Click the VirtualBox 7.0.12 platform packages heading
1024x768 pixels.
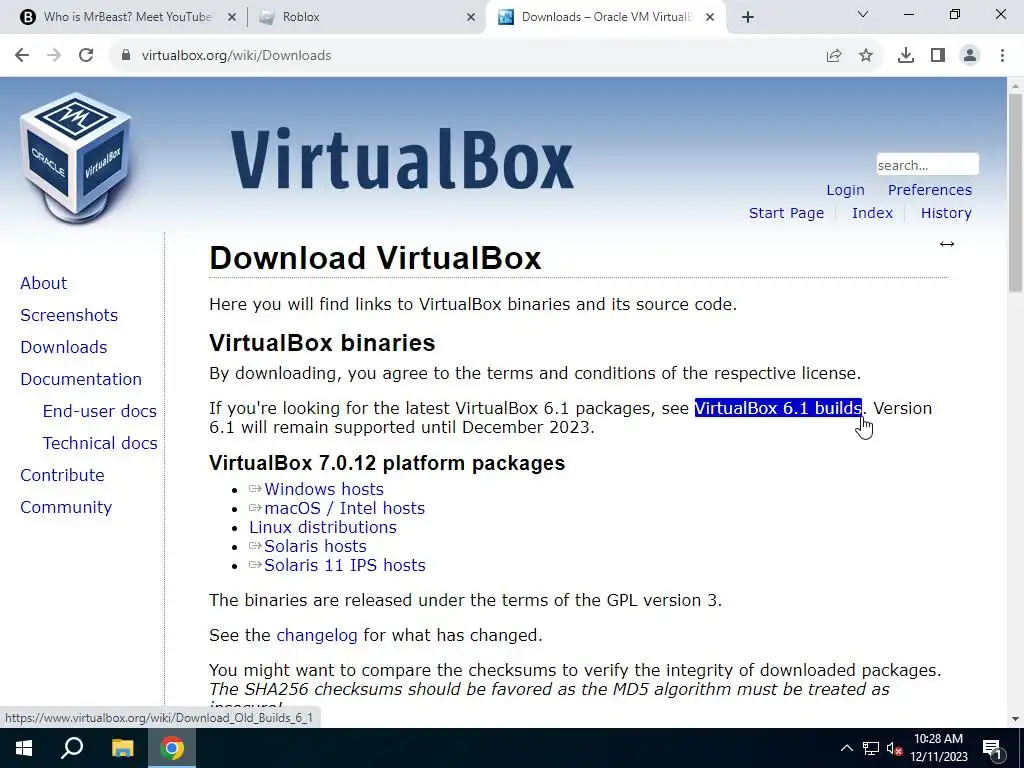coord(387,463)
